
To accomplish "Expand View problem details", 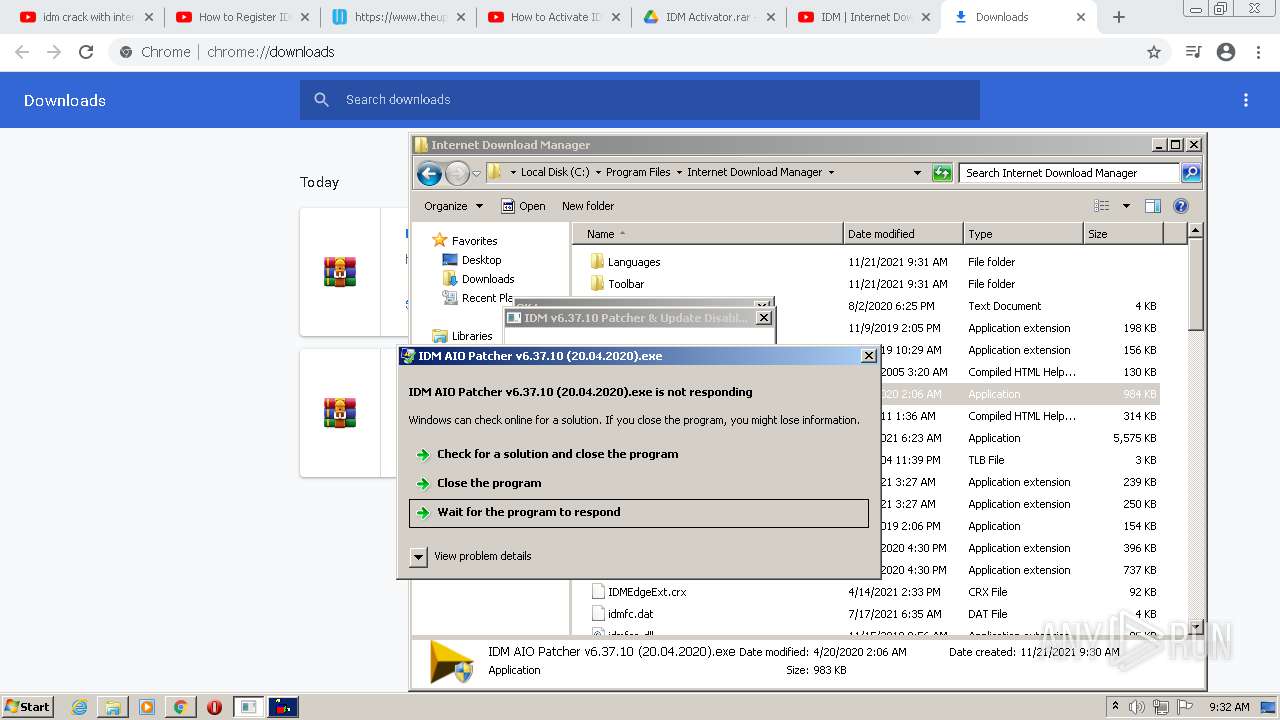I will pos(419,557).
